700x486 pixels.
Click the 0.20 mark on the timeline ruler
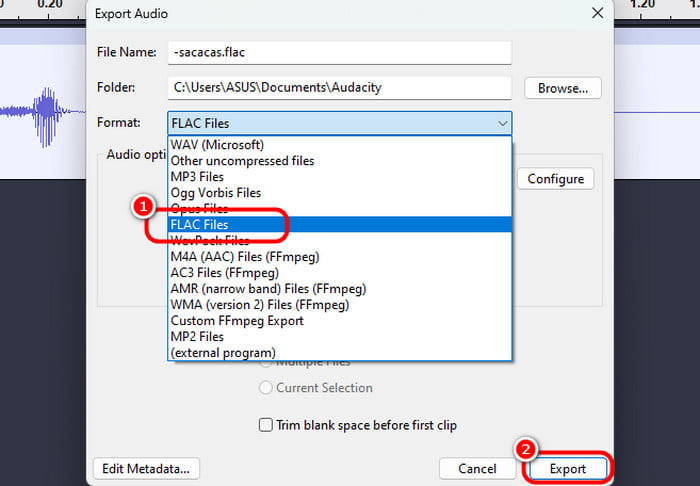(49, 5)
